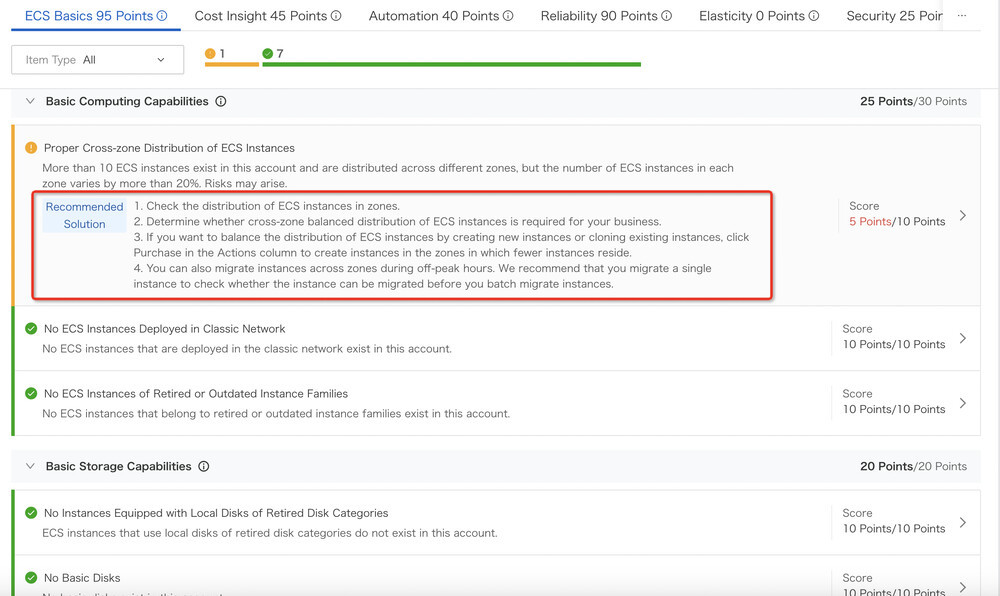This screenshot has height=596, width=1000.
Task: Collapse the Basic Storage Capabilities section
Action: click(x=30, y=466)
